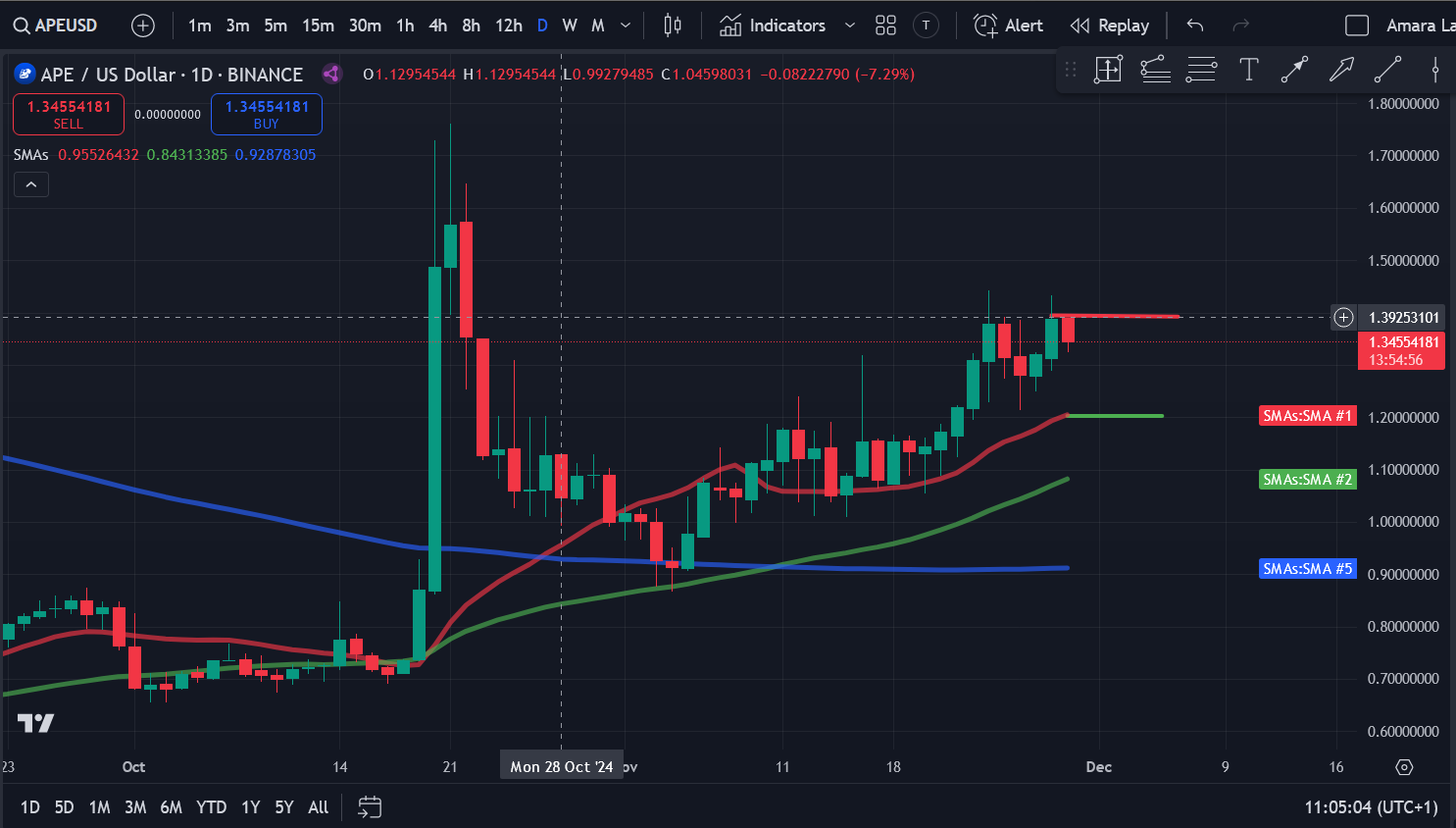Select the daily D interval
Viewport: 1456px width, 828px height.
coord(542,26)
